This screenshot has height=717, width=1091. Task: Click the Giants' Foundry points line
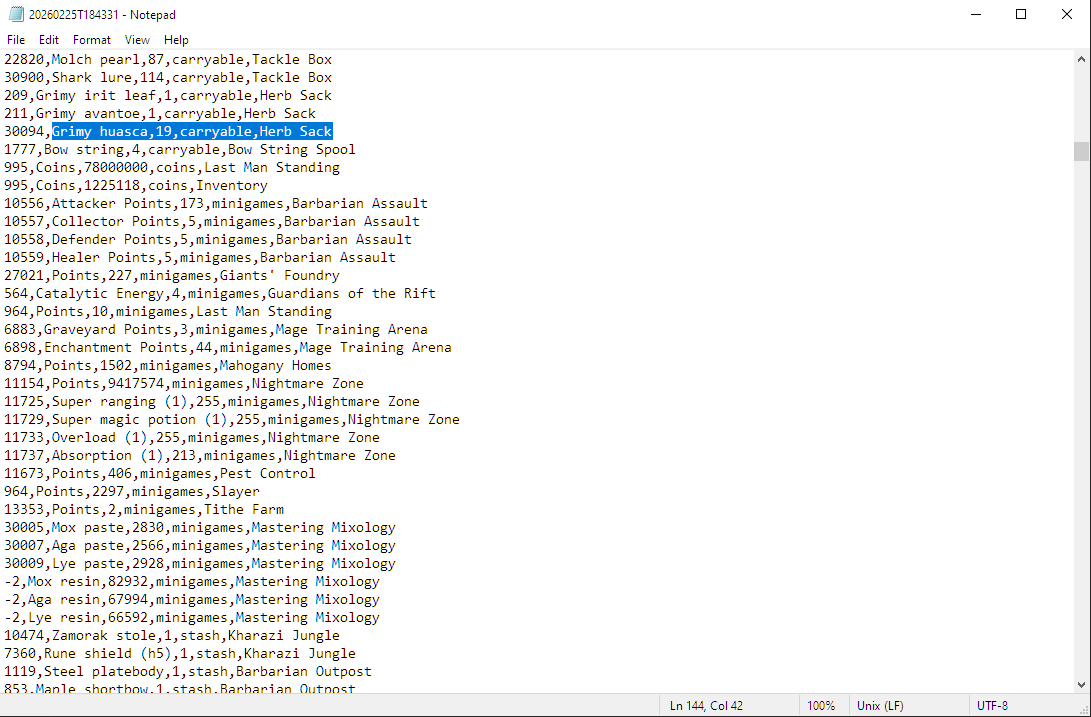tap(172, 276)
